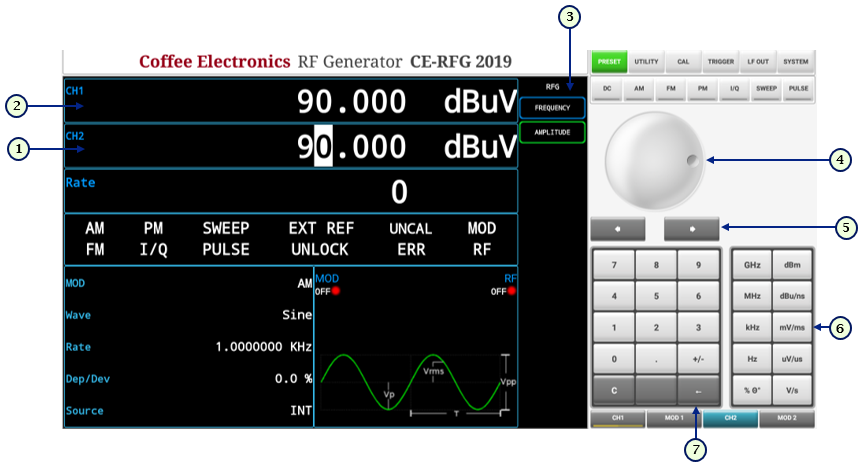Viewport: 863px width, 467px height.
Task: Toggle AM modulation button
Action: click(x=637, y=89)
